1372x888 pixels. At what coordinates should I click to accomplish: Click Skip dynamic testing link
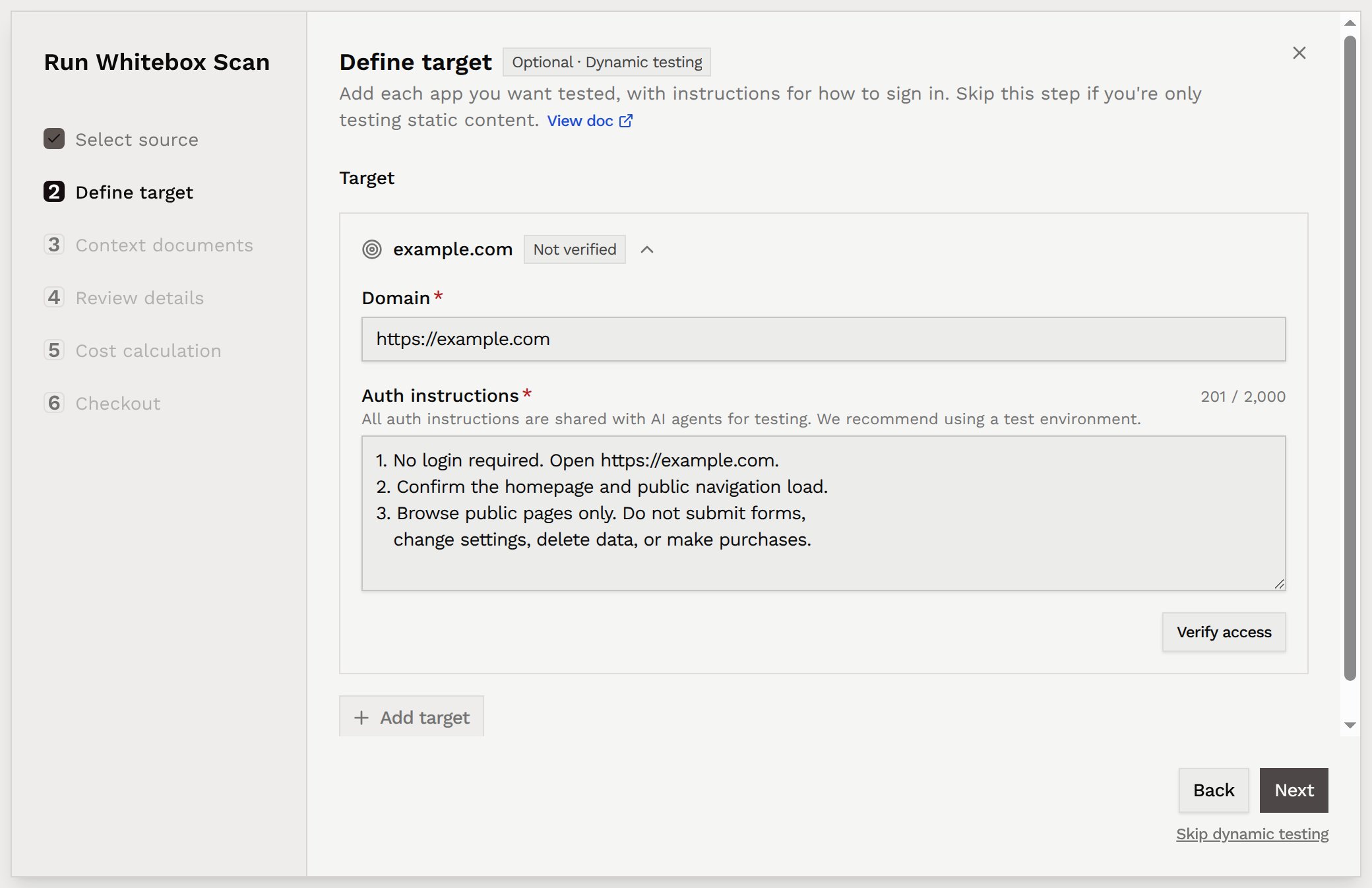pyautogui.click(x=1252, y=834)
